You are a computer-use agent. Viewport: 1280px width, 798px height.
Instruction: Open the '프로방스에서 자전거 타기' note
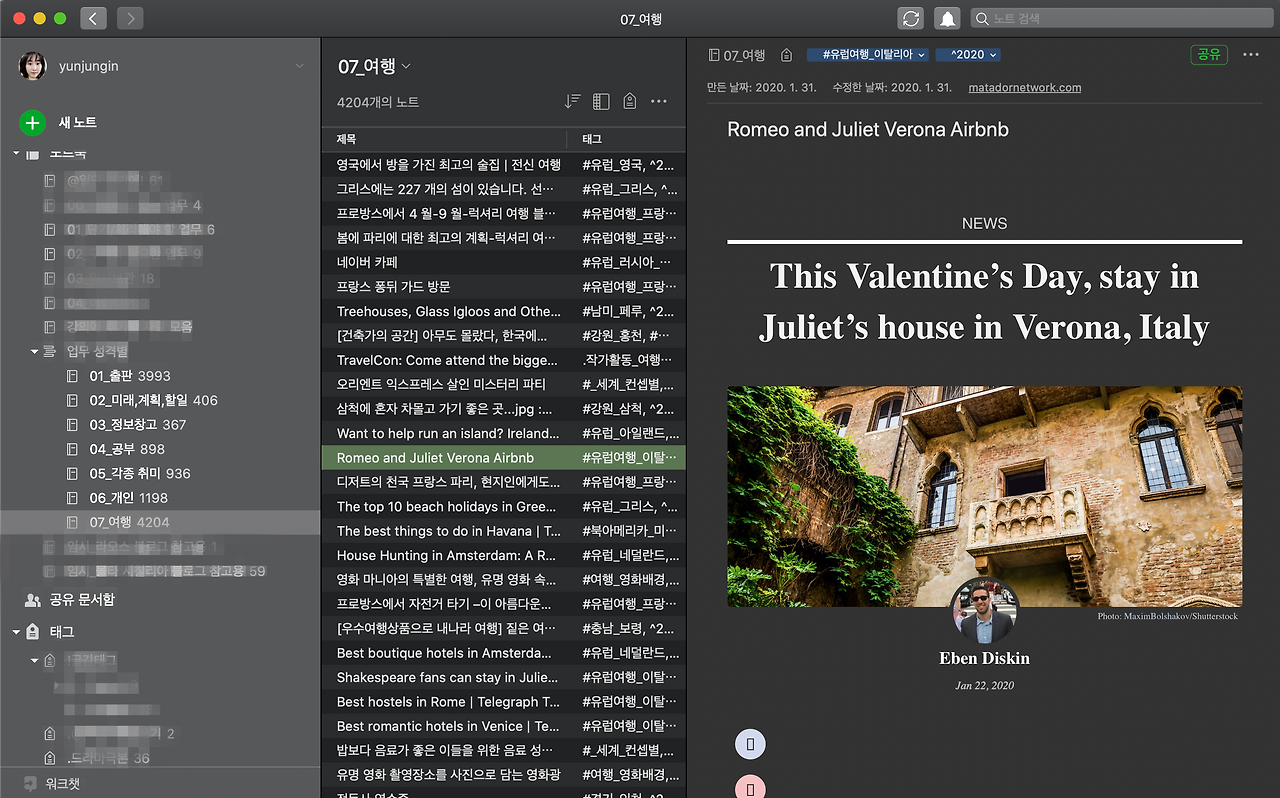pyautogui.click(x=504, y=604)
